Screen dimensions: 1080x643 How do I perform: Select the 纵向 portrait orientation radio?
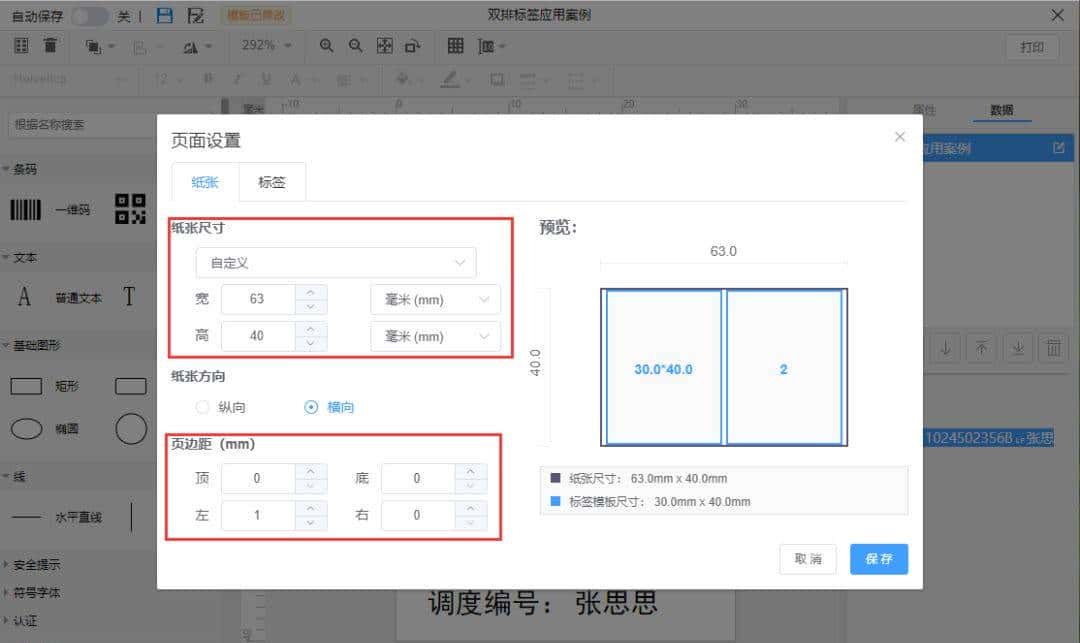tap(201, 407)
